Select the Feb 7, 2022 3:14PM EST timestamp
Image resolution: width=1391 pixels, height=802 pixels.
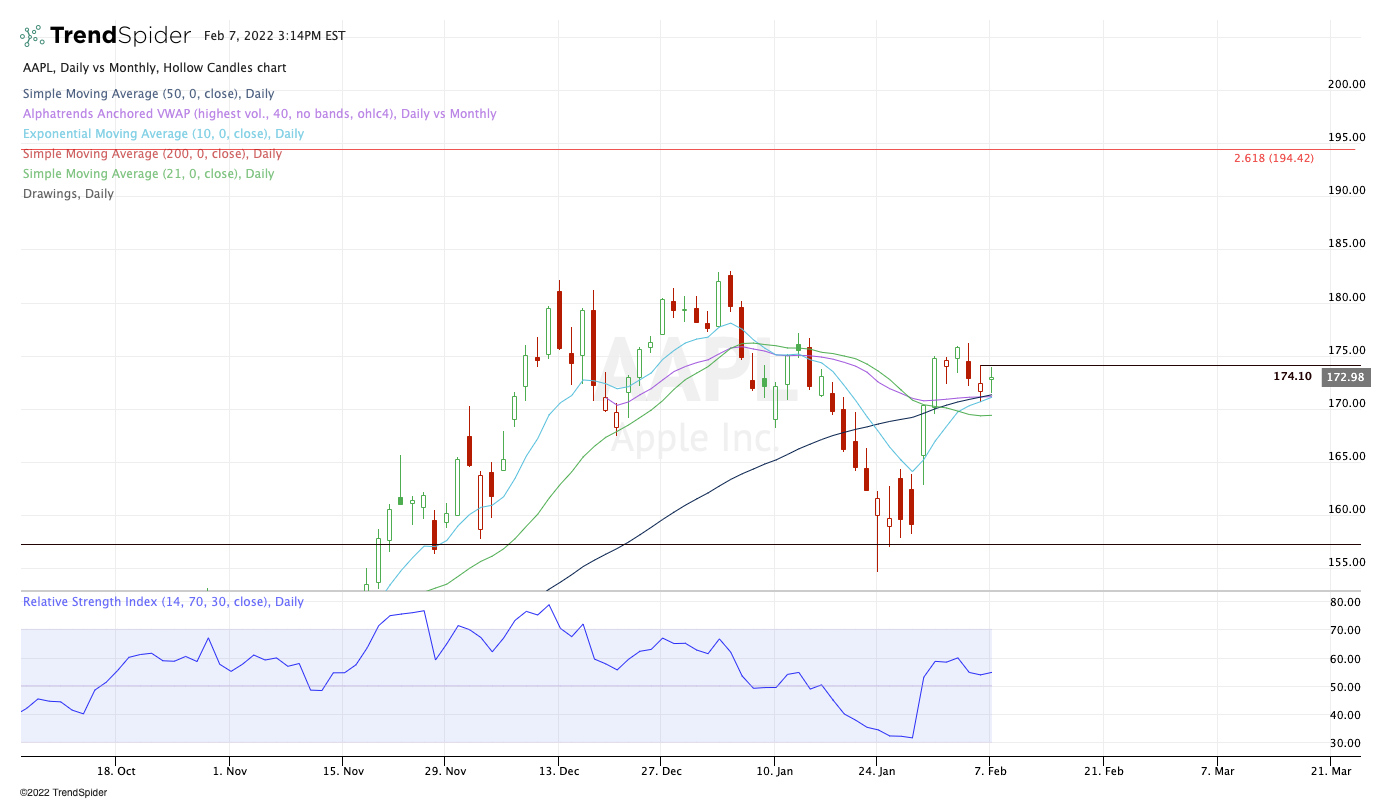(x=275, y=36)
